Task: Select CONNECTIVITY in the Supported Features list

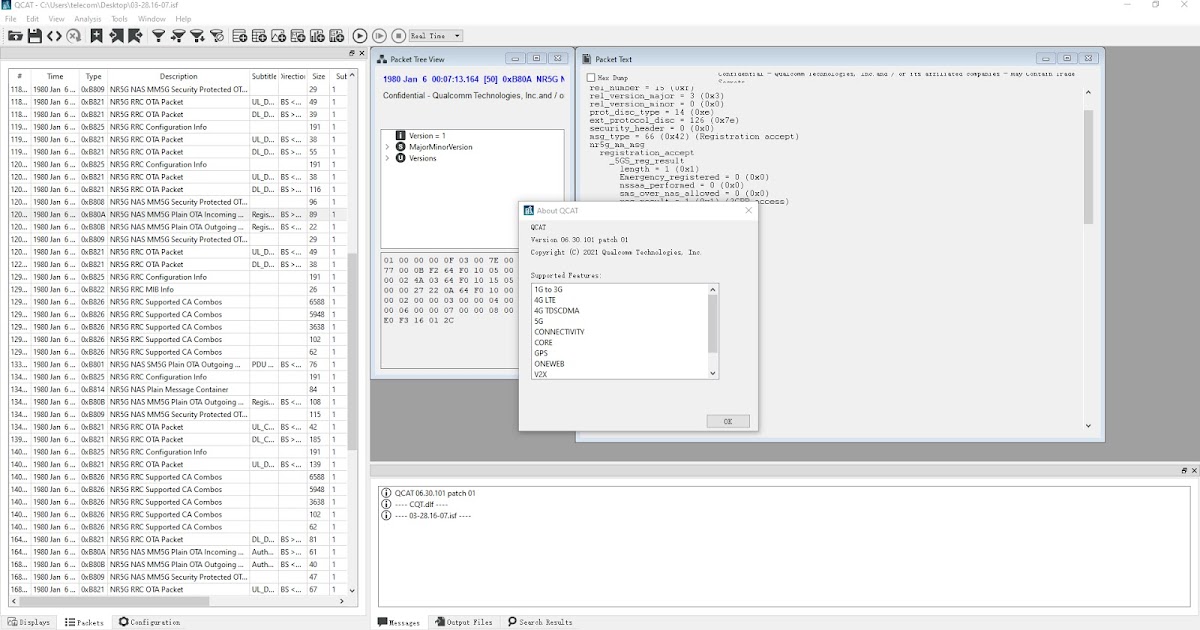Action: click(x=559, y=332)
